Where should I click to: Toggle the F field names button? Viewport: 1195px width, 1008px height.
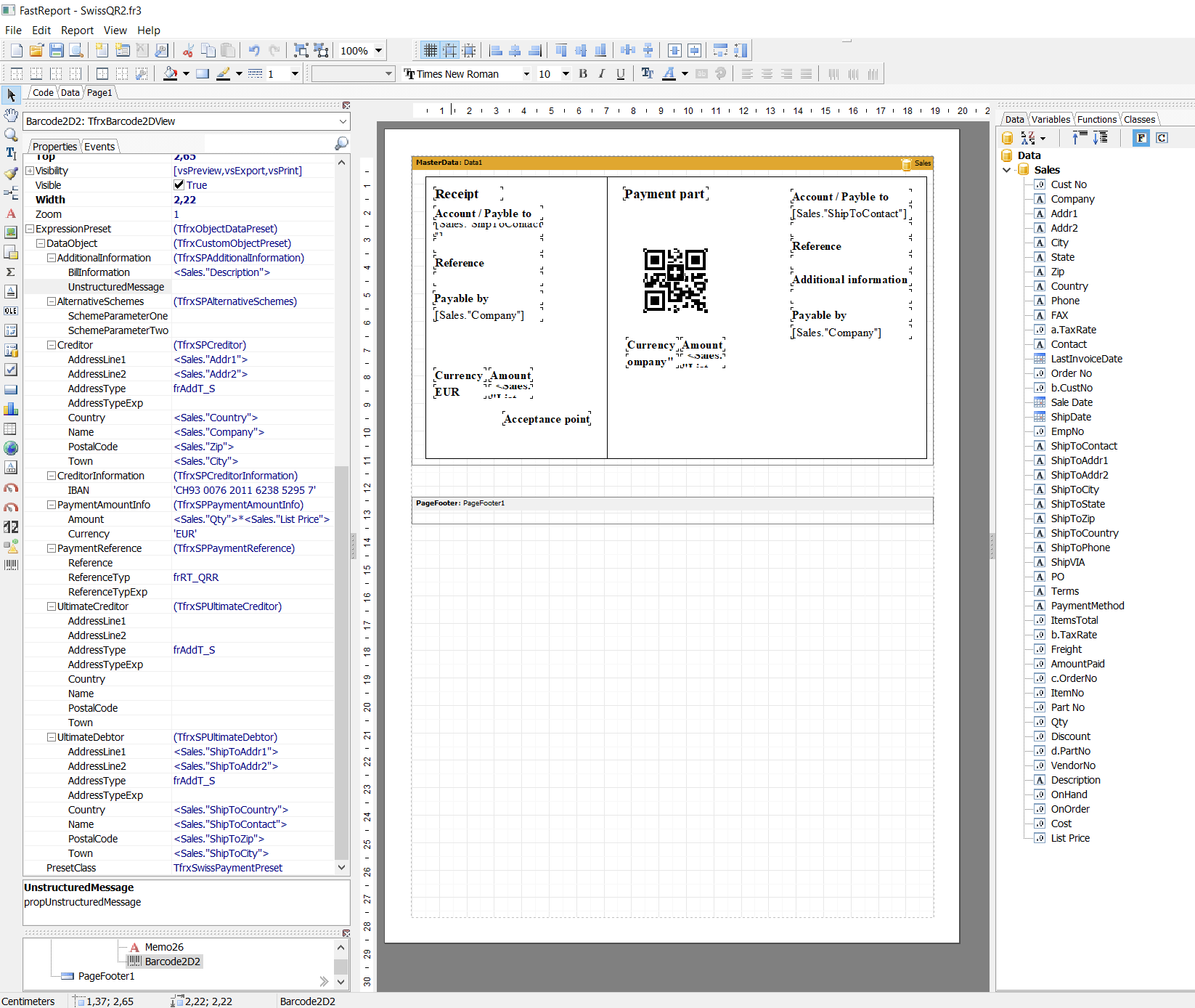(x=1141, y=138)
